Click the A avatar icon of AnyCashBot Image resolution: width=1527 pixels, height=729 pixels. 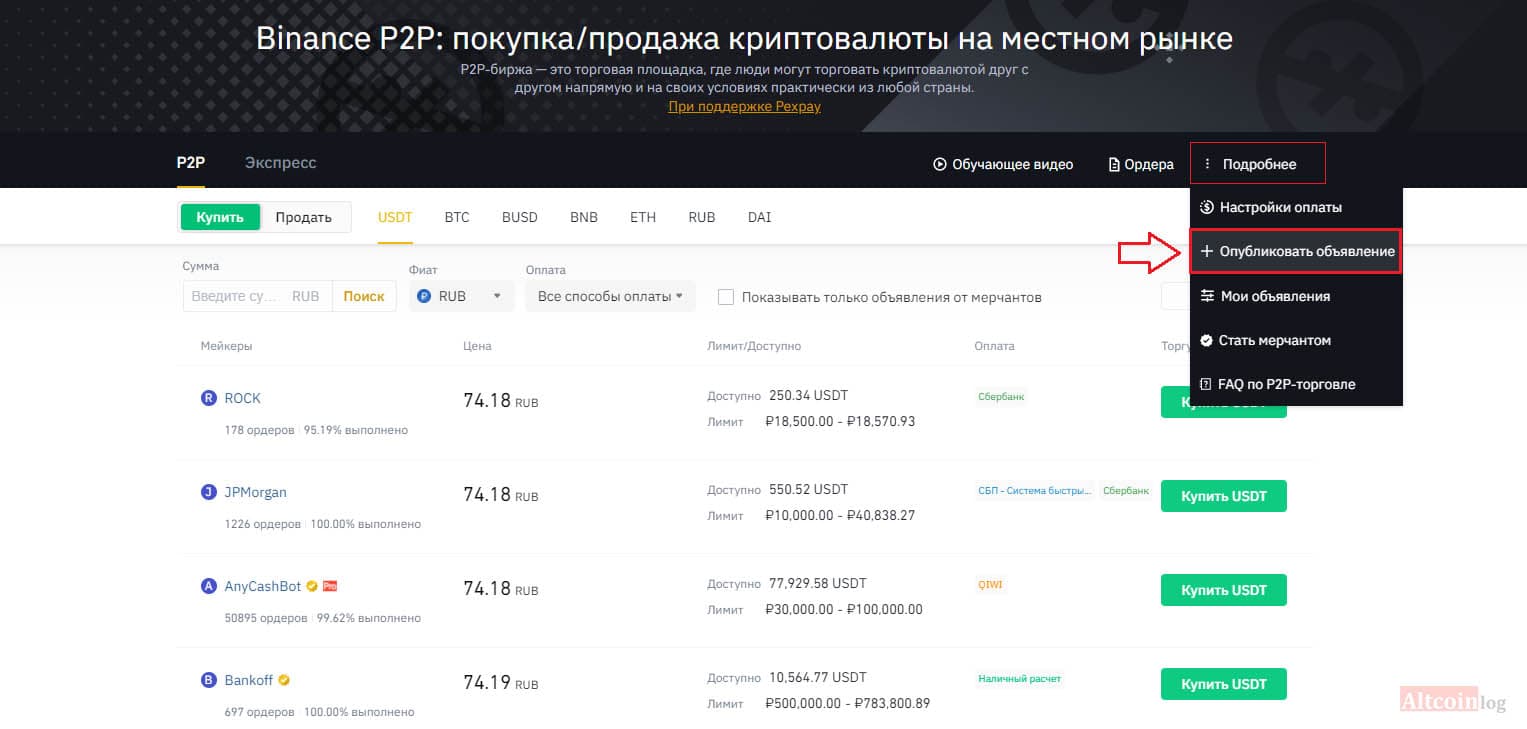pos(208,586)
